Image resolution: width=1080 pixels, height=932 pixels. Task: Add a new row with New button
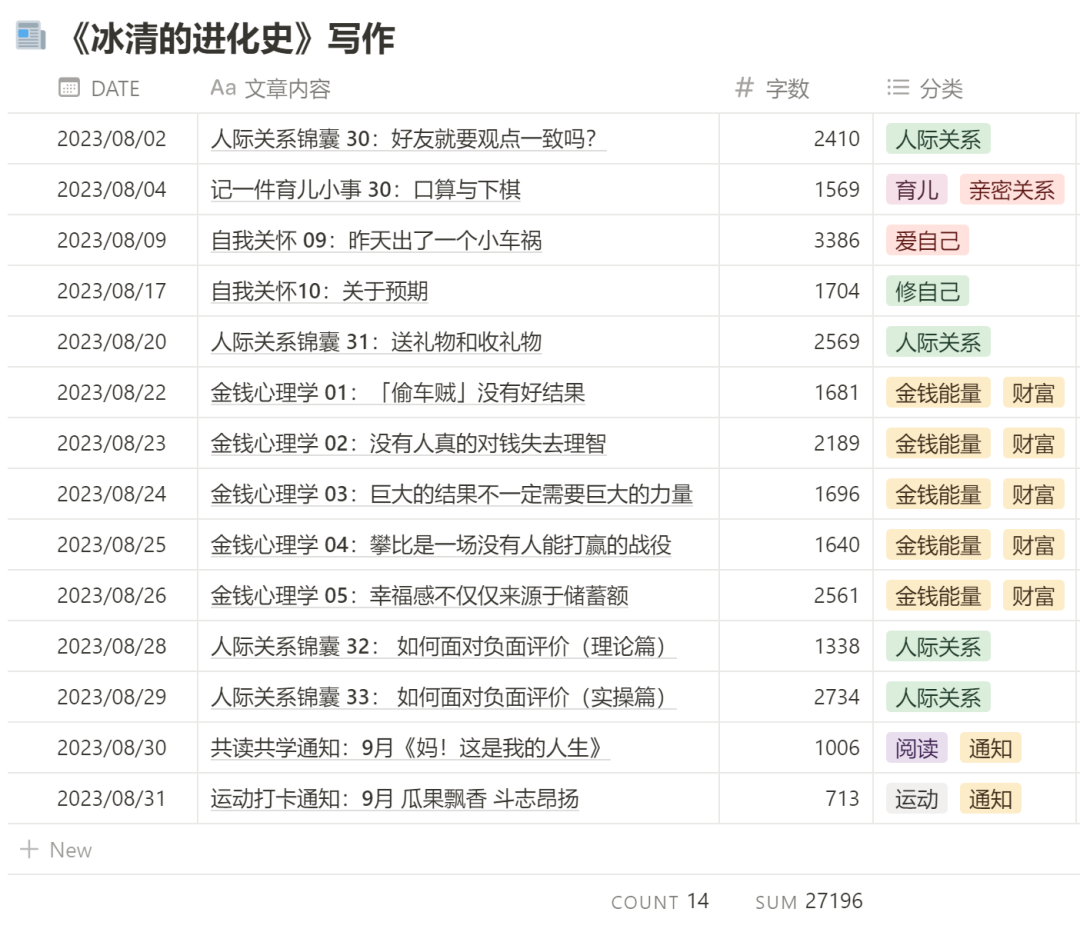click(x=56, y=849)
